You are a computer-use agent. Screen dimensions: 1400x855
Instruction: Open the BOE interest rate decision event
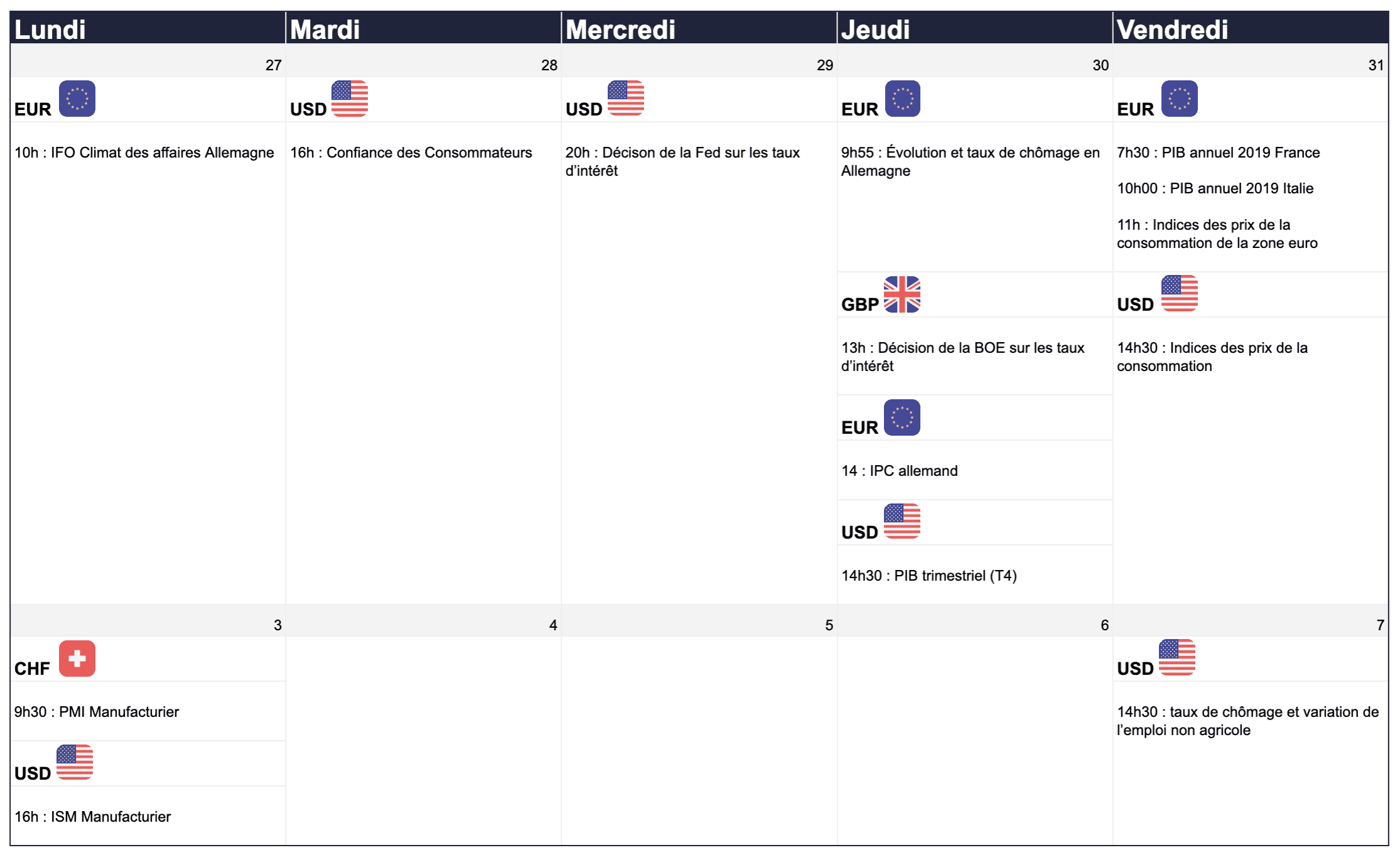(x=962, y=357)
